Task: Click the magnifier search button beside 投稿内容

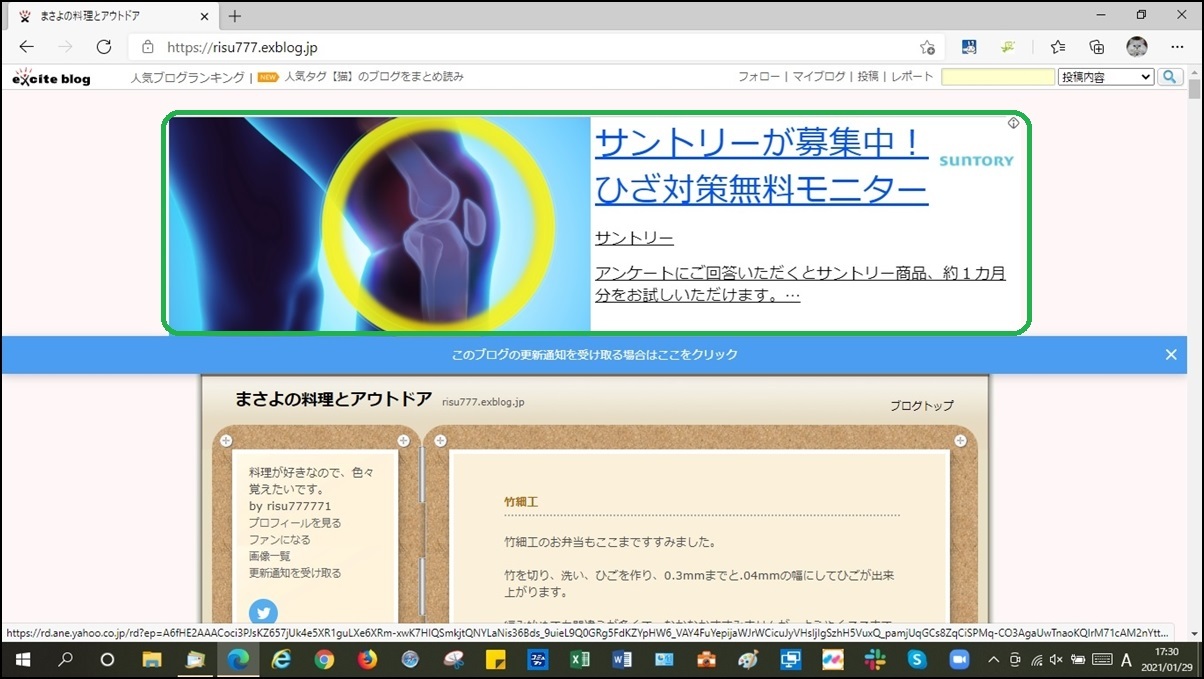Action: (x=1170, y=77)
